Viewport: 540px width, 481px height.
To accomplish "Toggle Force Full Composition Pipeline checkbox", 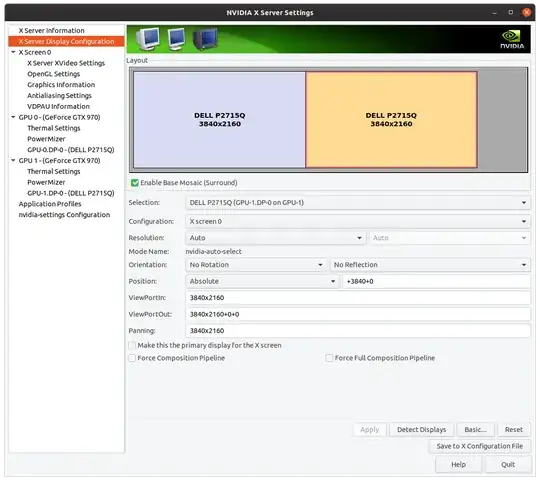I will click(x=329, y=358).
